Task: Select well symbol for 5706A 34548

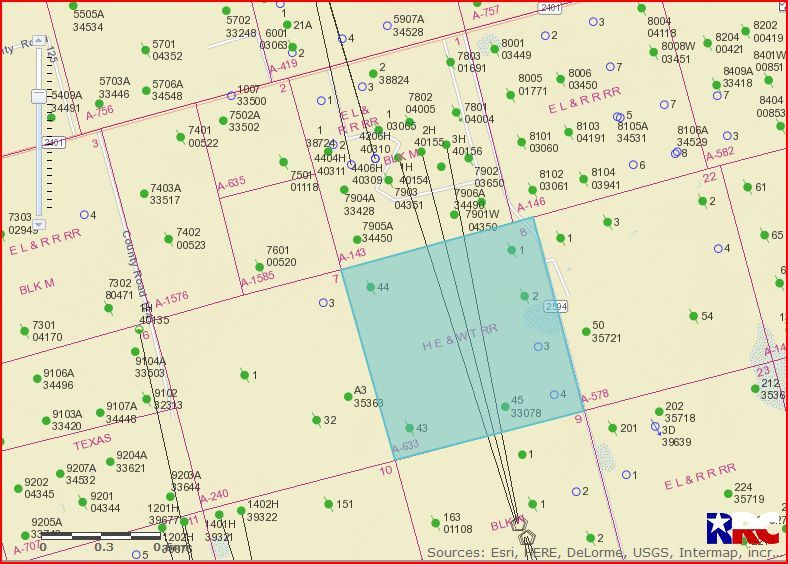Action: tap(146, 90)
